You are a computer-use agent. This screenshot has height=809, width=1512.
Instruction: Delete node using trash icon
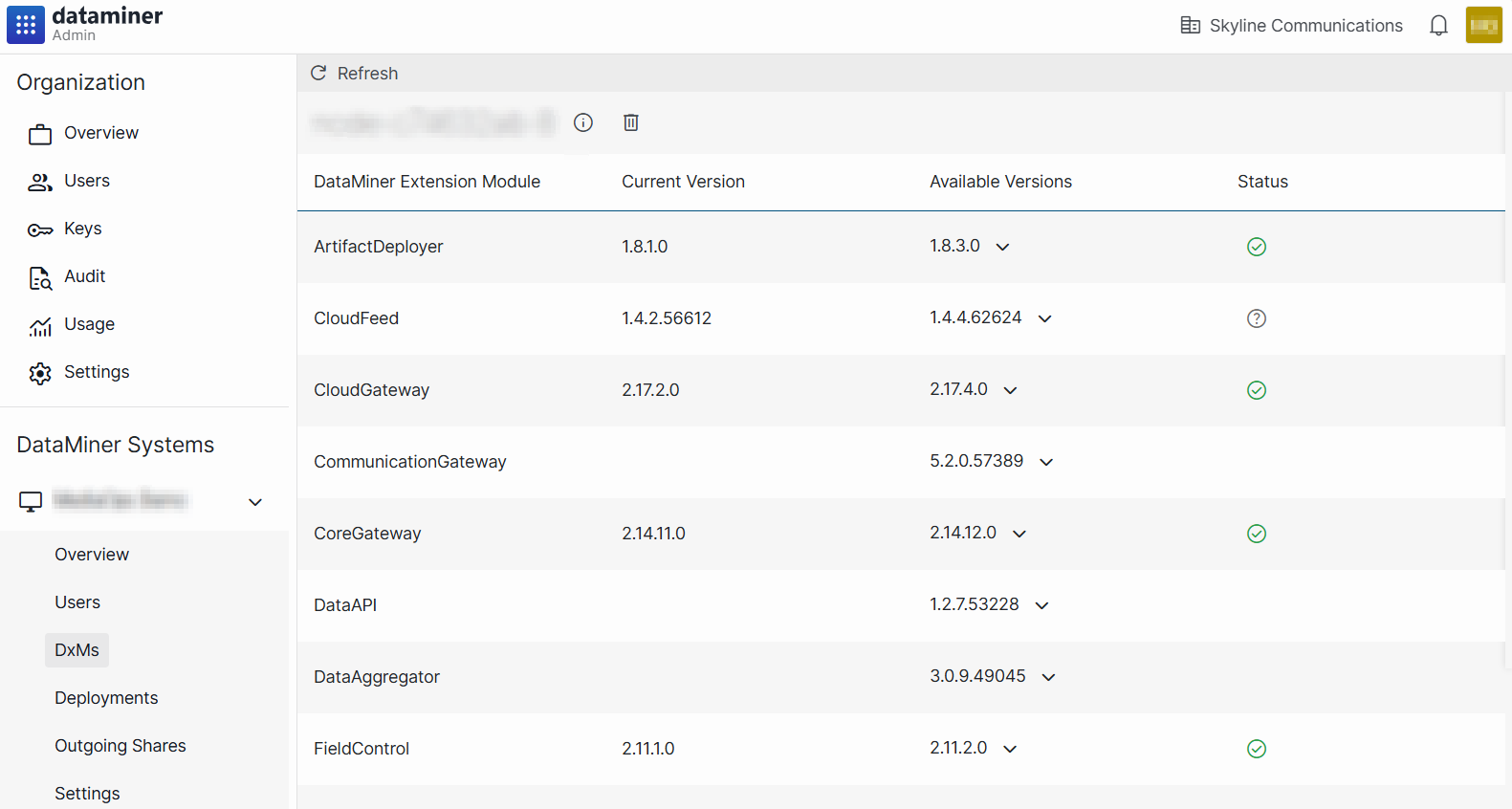tap(631, 122)
